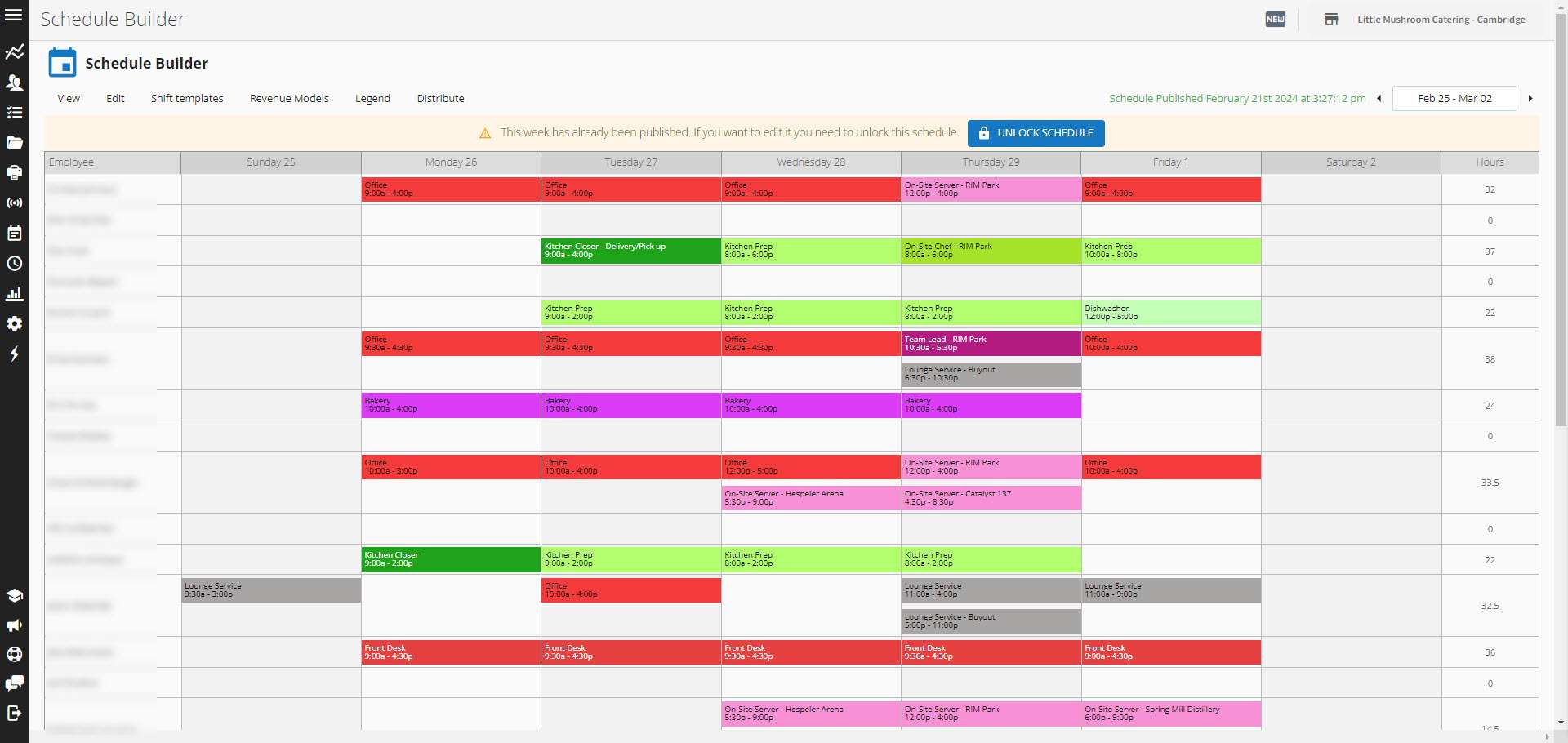The width and height of the screenshot is (1568, 743).
Task: Click the printer icon in the sidebar
Action: pyautogui.click(x=15, y=173)
